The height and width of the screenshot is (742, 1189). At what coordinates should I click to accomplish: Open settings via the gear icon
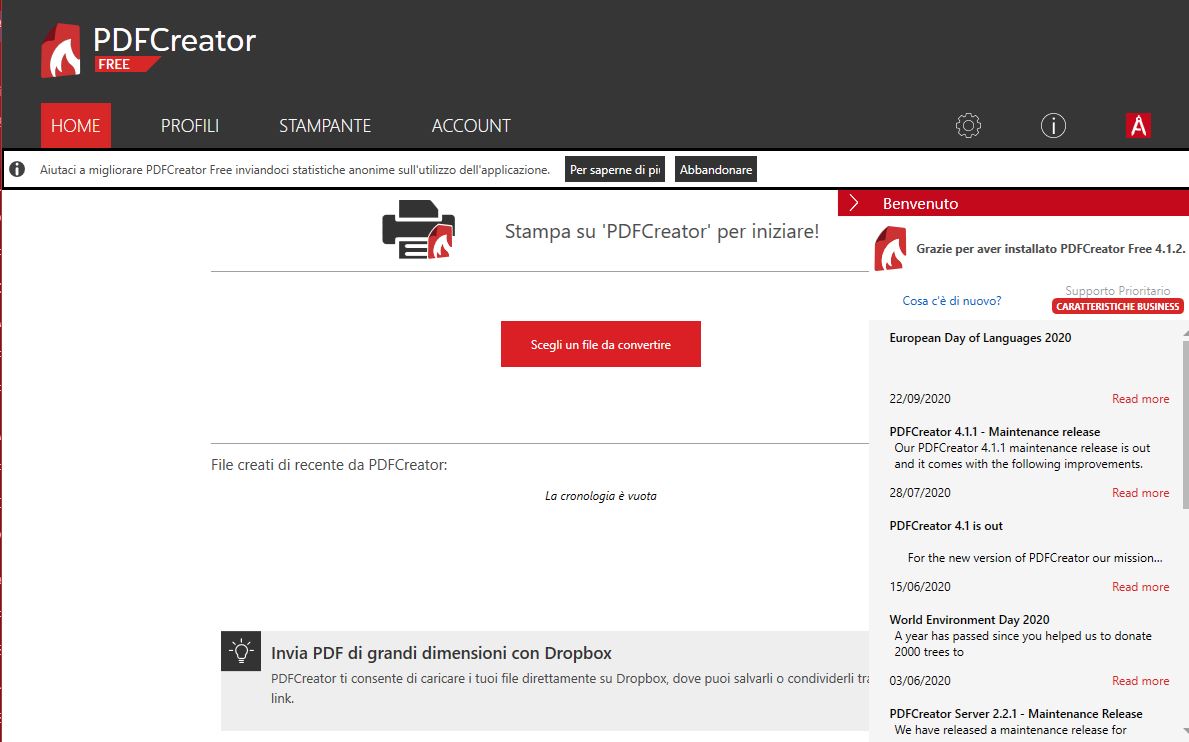(x=968, y=126)
